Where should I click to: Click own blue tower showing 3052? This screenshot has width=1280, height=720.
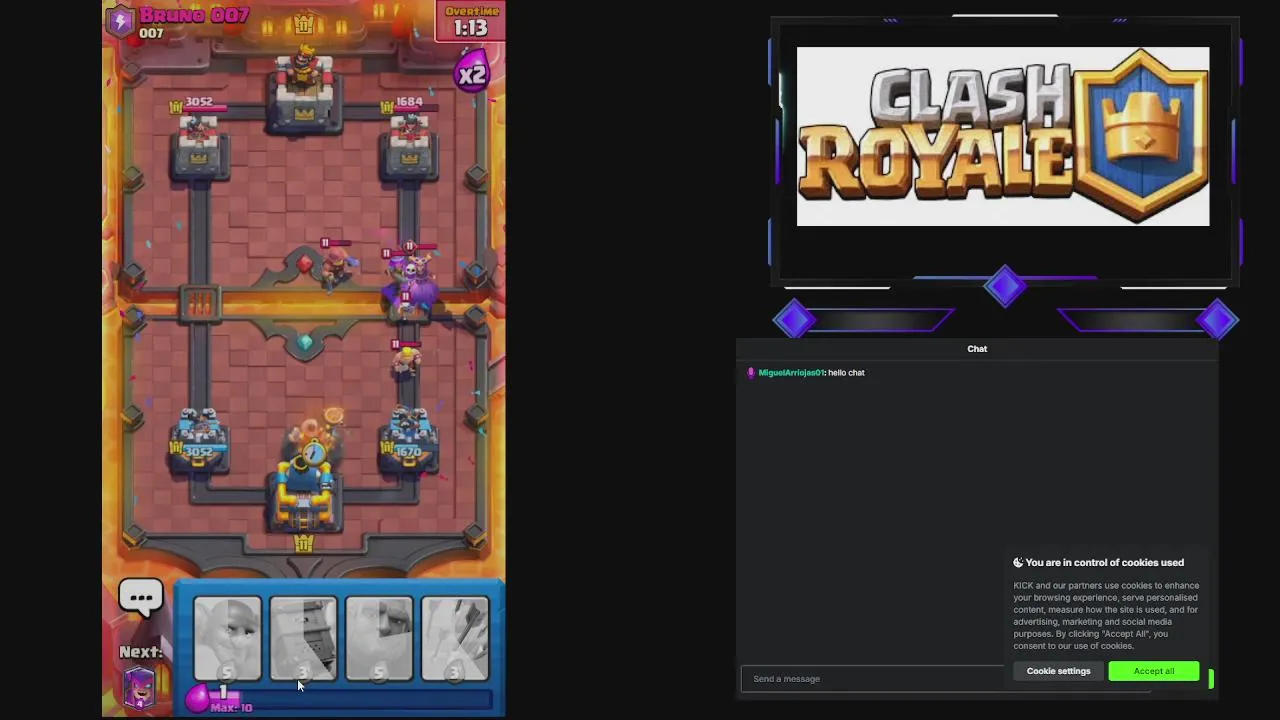point(198,442)
